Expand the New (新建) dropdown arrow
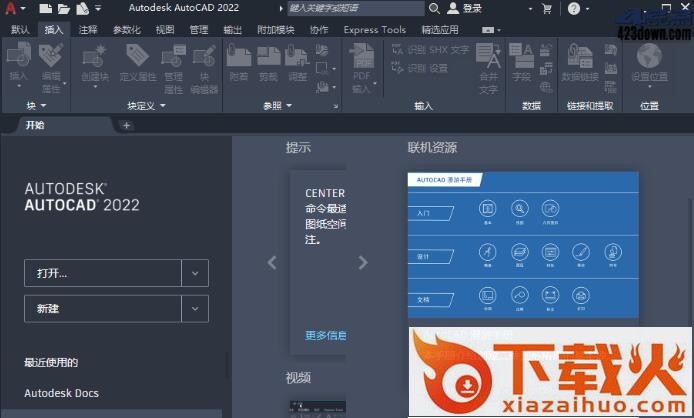694x418 pixels. [x=195, y=309]
